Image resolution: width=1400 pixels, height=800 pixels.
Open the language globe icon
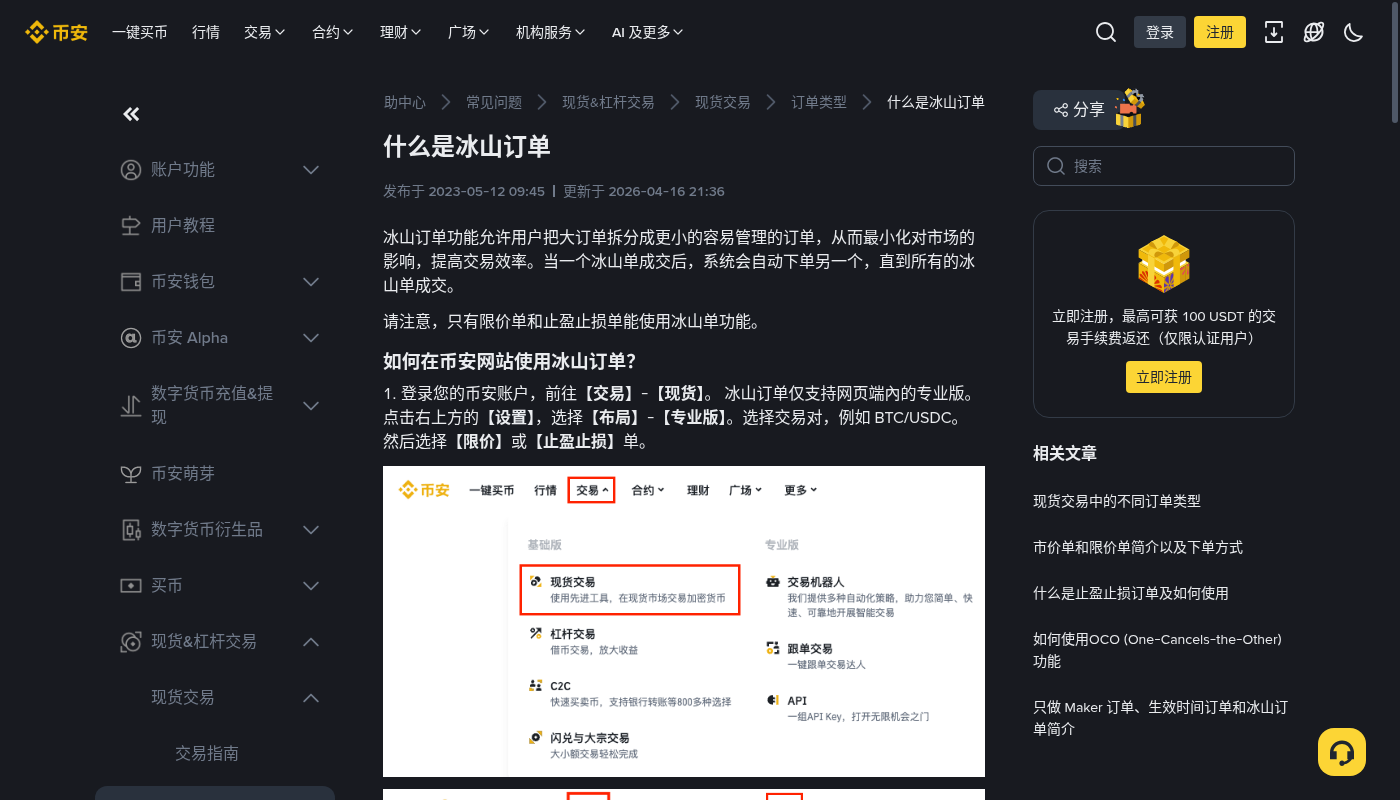click(x=1314, y=32)
